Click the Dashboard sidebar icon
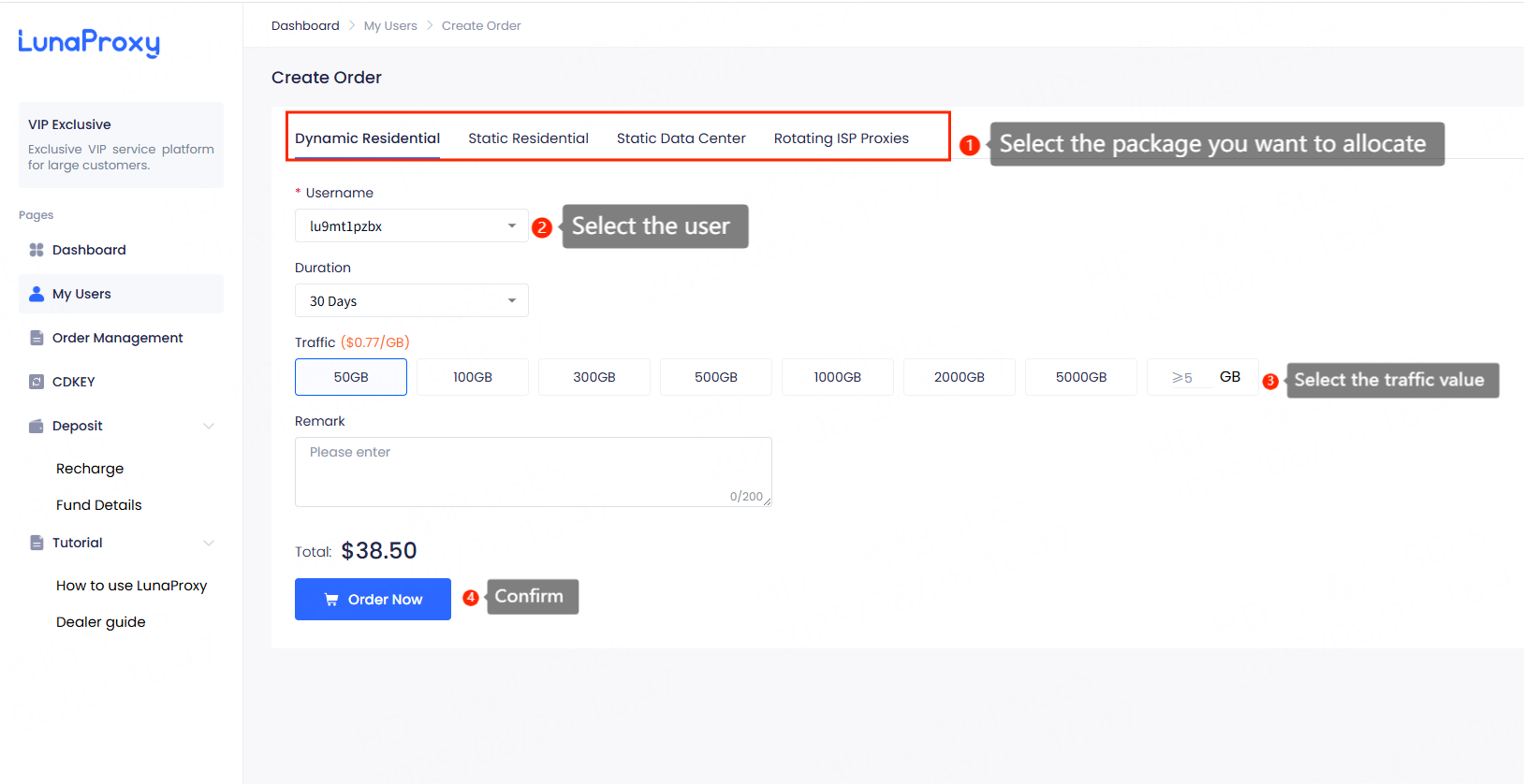Image resolution: width=1524 pixels, height=784 pixels. click(37, 250)
